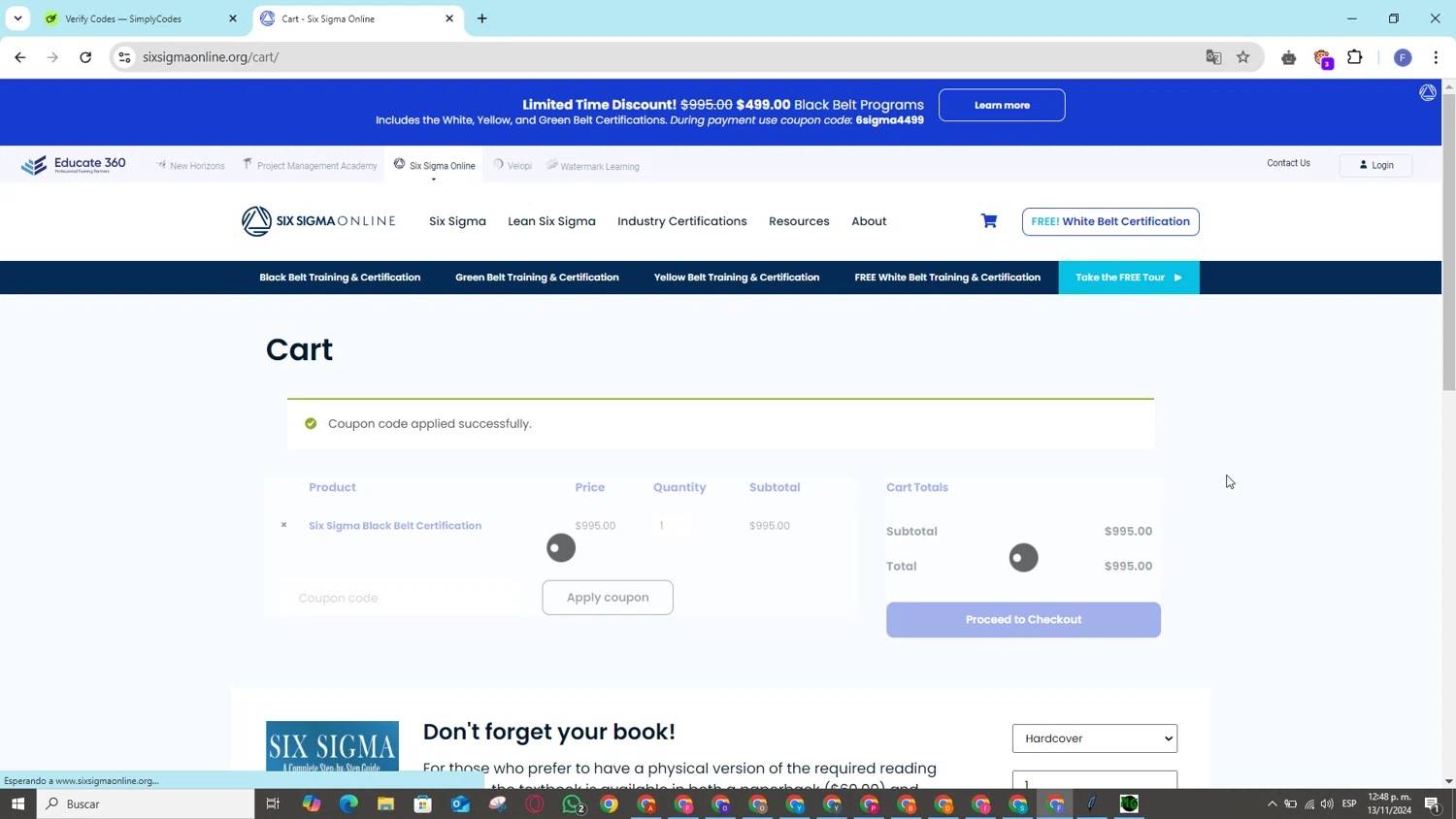Expand the Hardcover book format dropdown

[x=1095, y=738]
